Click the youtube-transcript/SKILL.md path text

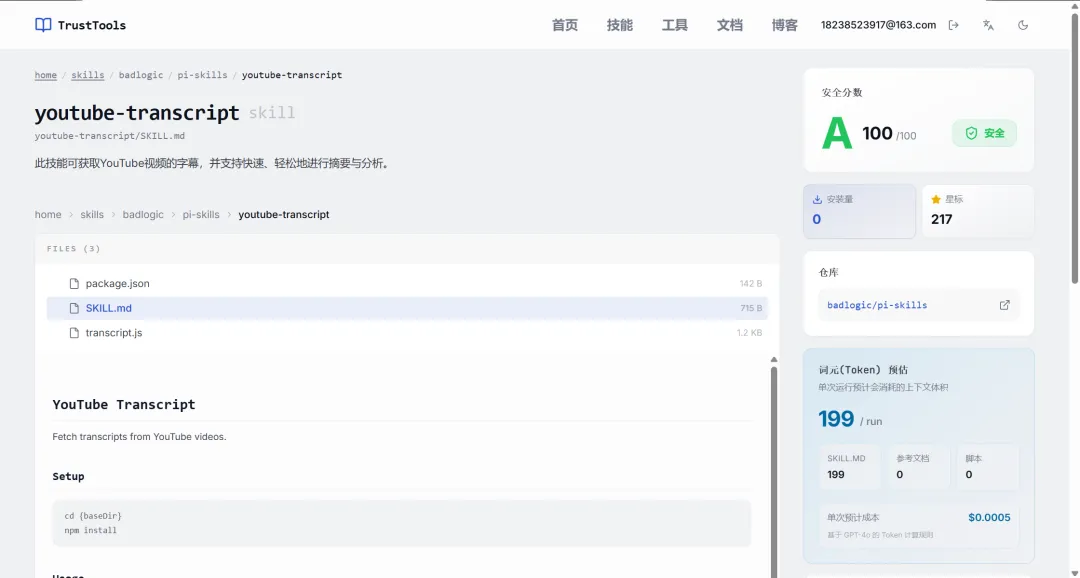pos(110,136)
